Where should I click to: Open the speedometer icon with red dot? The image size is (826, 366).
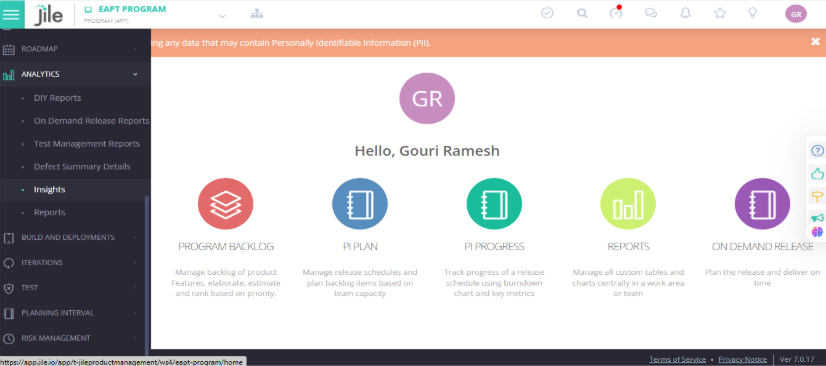616,13
